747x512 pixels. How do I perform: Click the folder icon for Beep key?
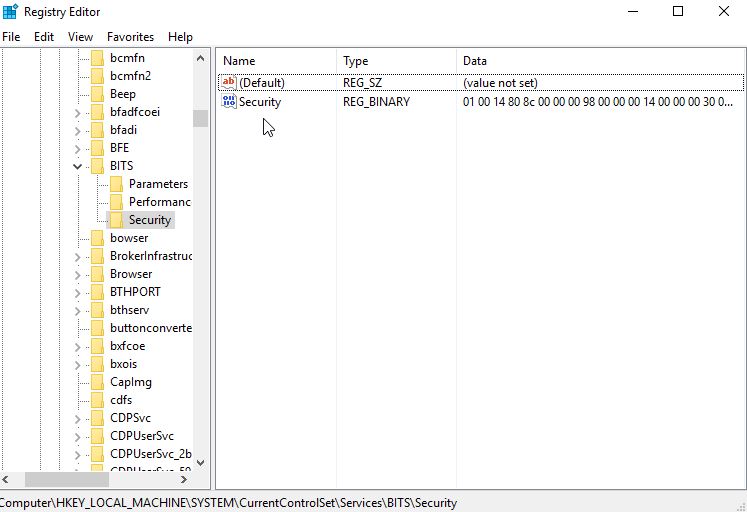pyautogui.click(x=97, y=94)
